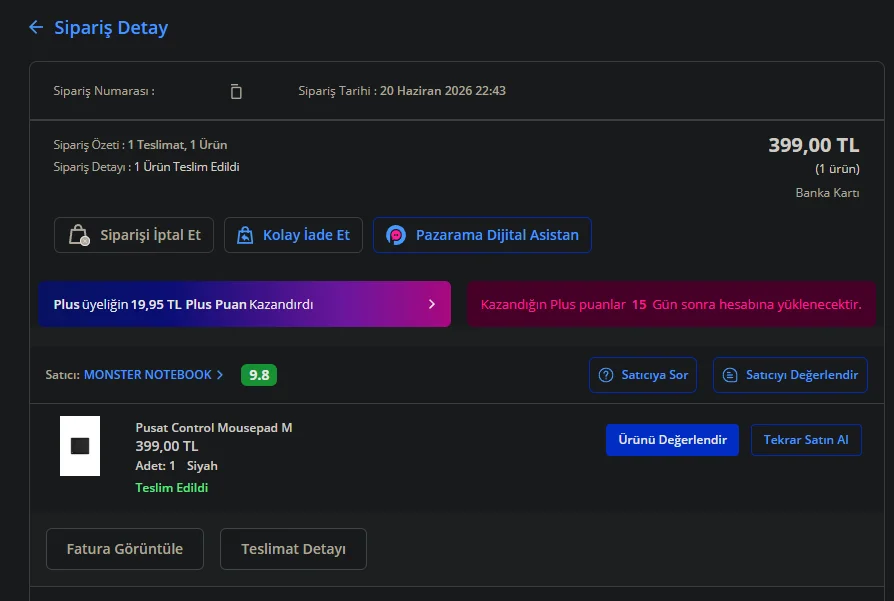The height and width of the screenshot is (601, 894).
Task: Copy the order number with the clipboard icon
Action: coord(235,91)
